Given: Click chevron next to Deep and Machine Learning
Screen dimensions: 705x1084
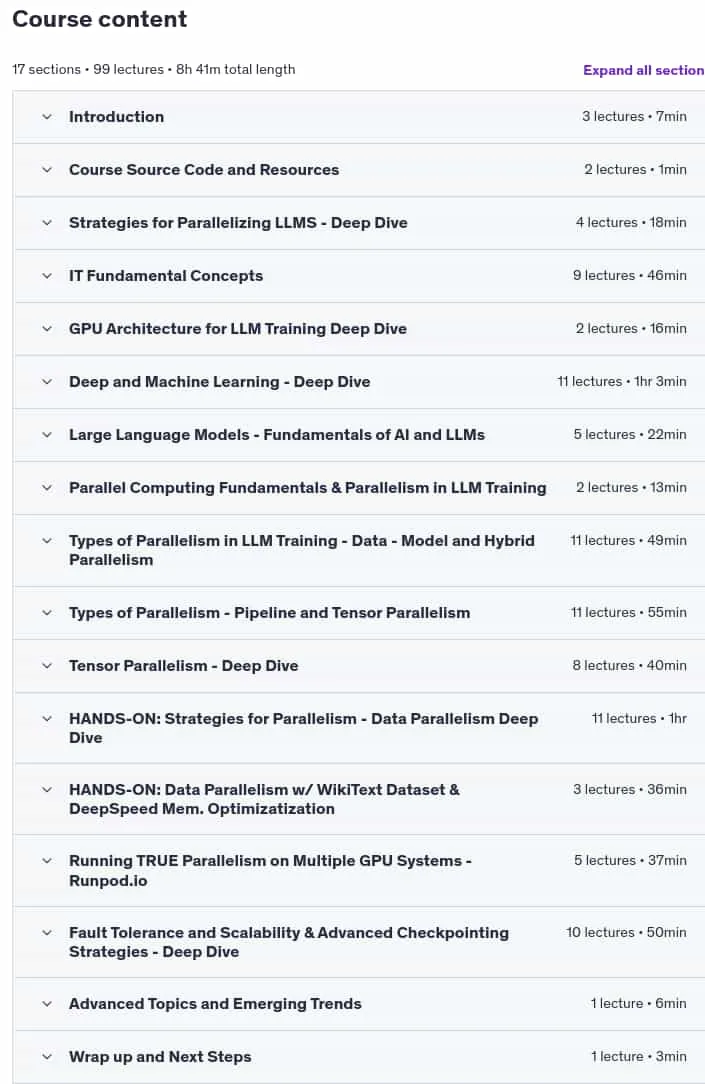Looking at the screenshot, I should tap(47, 382).
